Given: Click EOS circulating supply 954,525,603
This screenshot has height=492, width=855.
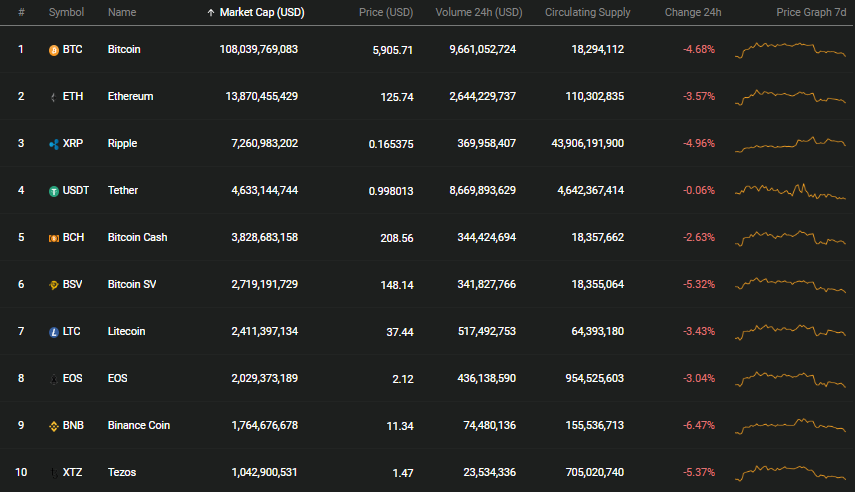Looking at the screenshot, I should [x=594, y=378].
